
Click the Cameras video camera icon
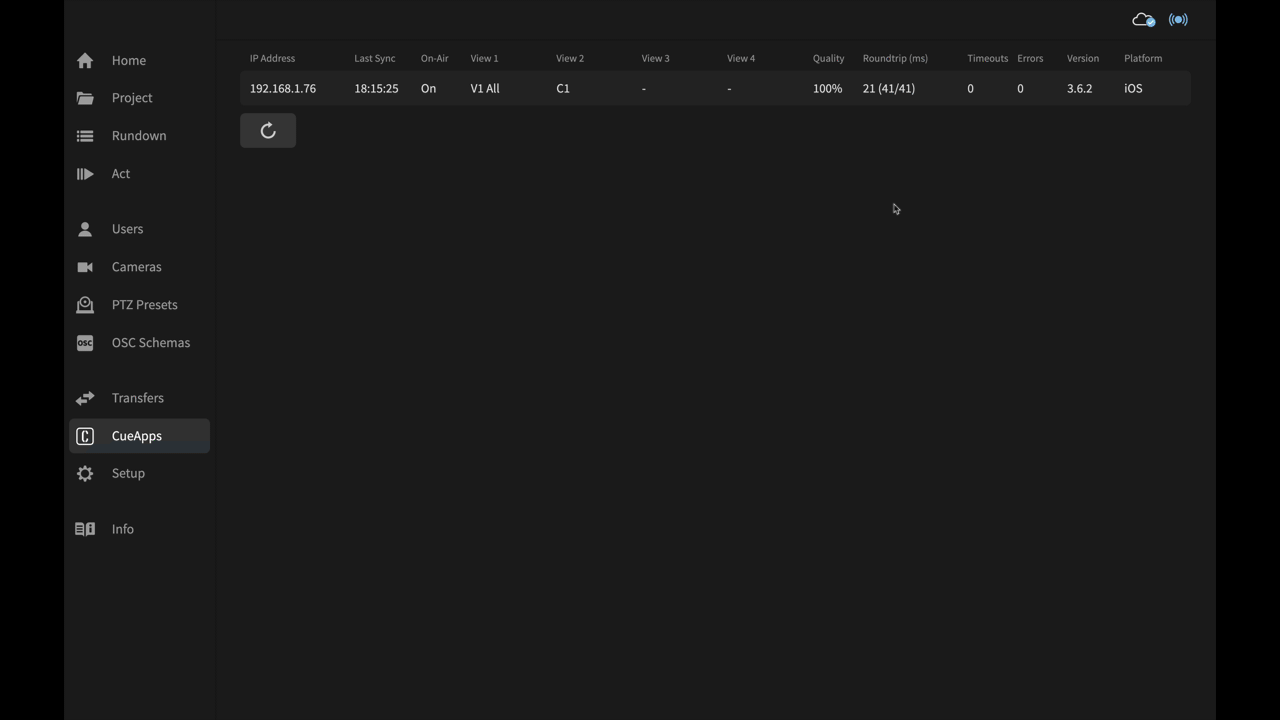[x=85, y=267]
